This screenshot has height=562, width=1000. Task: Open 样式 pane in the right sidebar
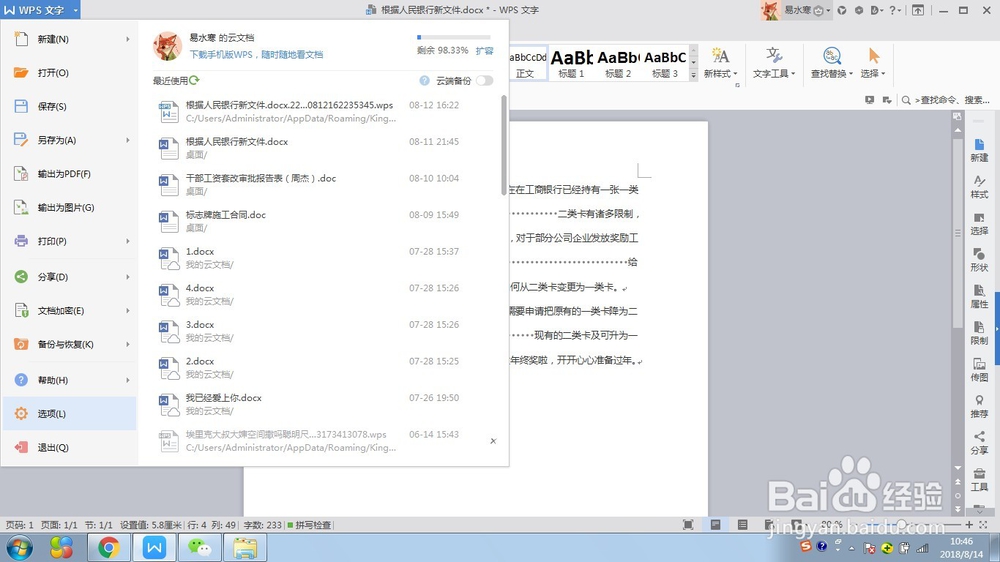[980, 187]
